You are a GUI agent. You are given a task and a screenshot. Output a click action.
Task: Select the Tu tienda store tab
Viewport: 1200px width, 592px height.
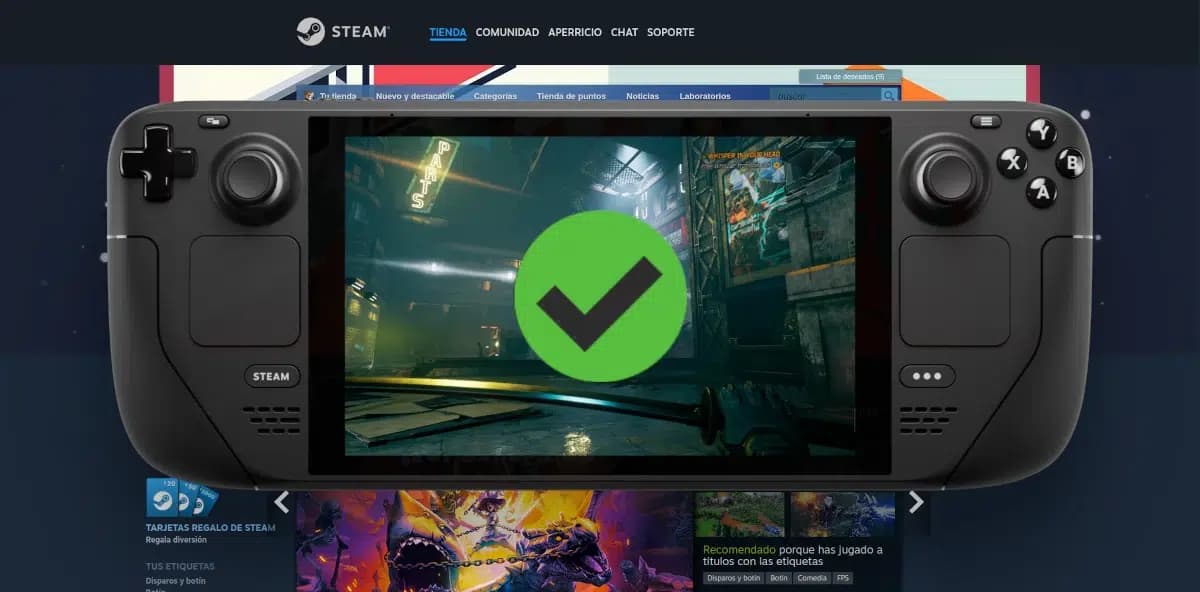point(337,96)
